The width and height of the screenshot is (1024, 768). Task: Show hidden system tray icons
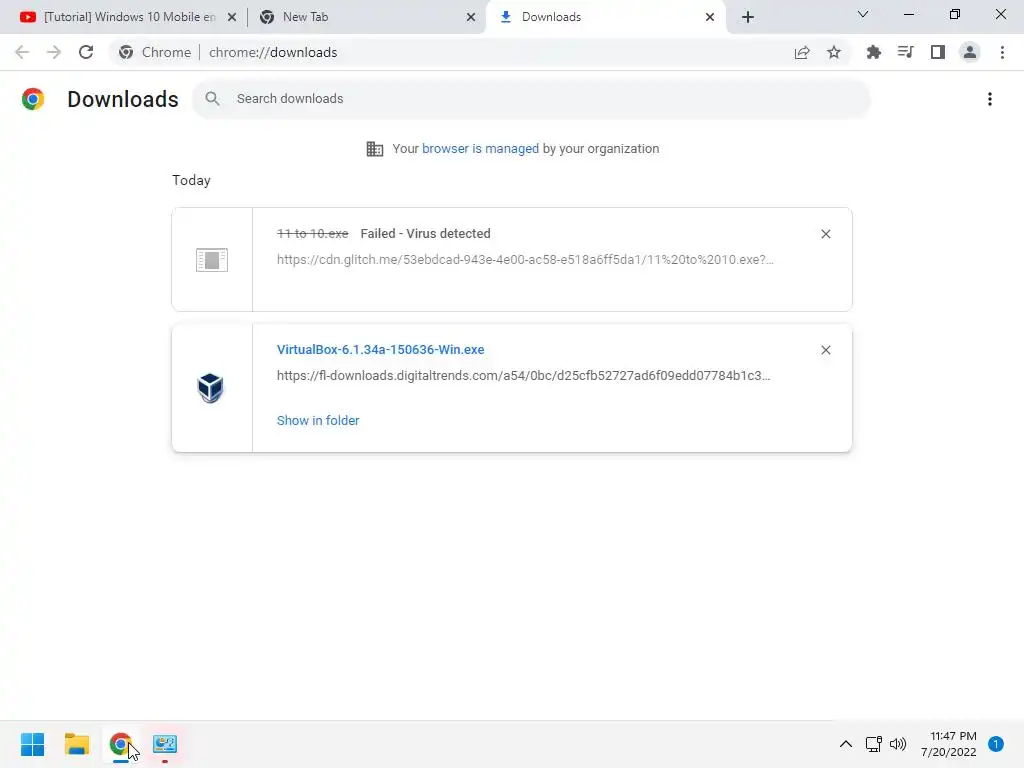tap(846, 744)
